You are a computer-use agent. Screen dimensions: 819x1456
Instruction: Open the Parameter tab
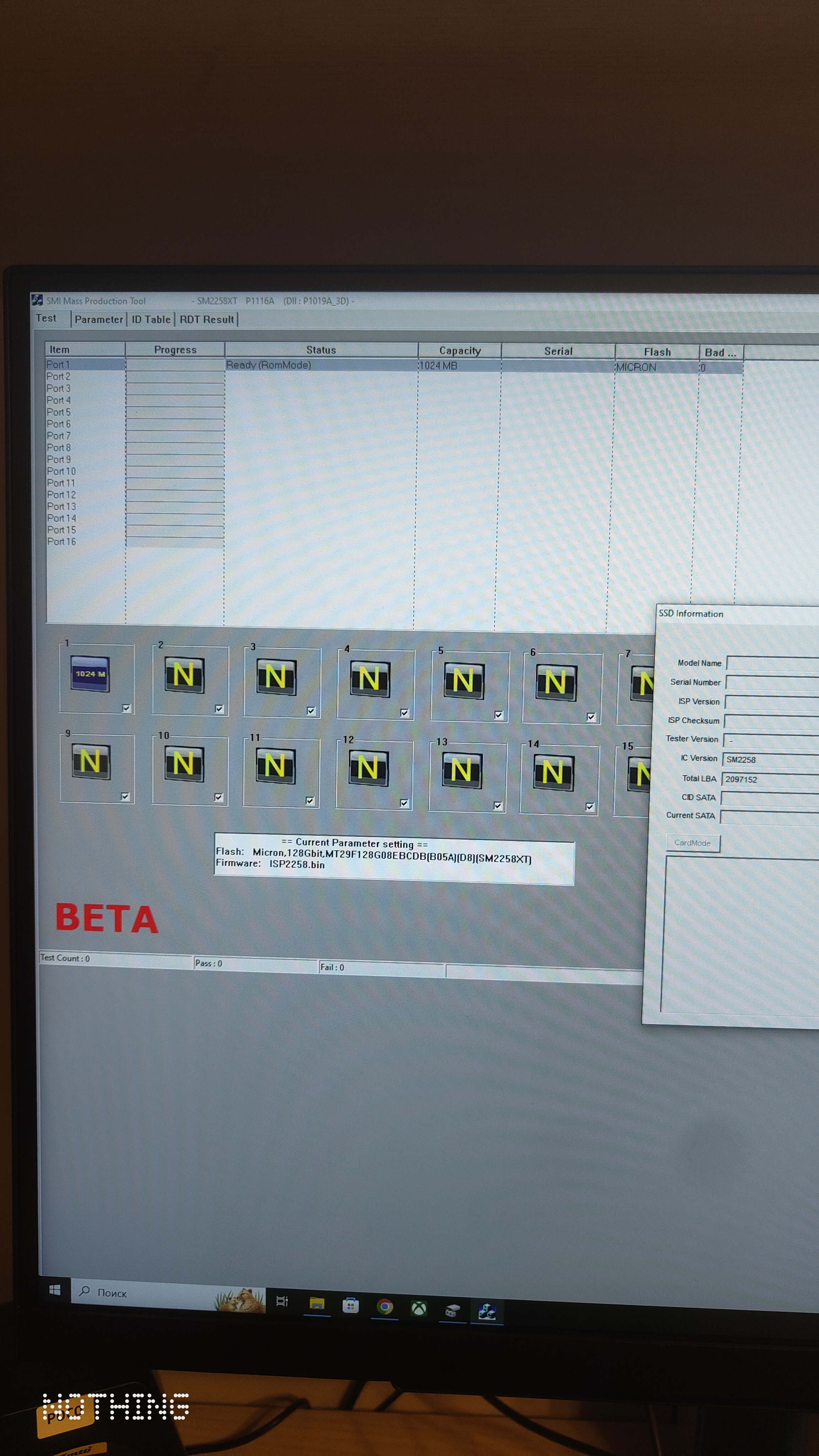tap(99, 319)
